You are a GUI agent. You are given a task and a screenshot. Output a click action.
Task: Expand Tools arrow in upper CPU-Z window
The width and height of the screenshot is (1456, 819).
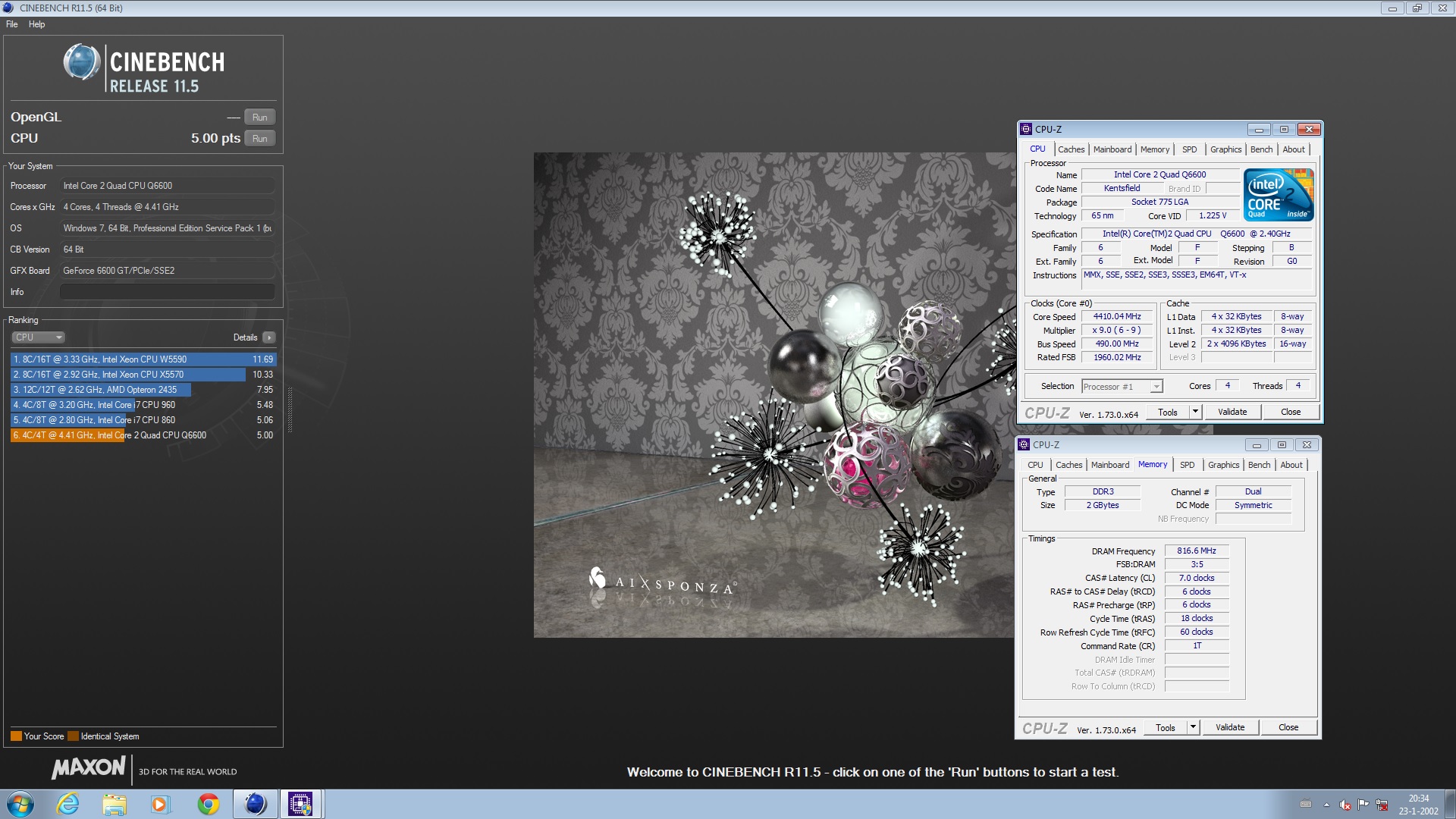pos(1196,413)
